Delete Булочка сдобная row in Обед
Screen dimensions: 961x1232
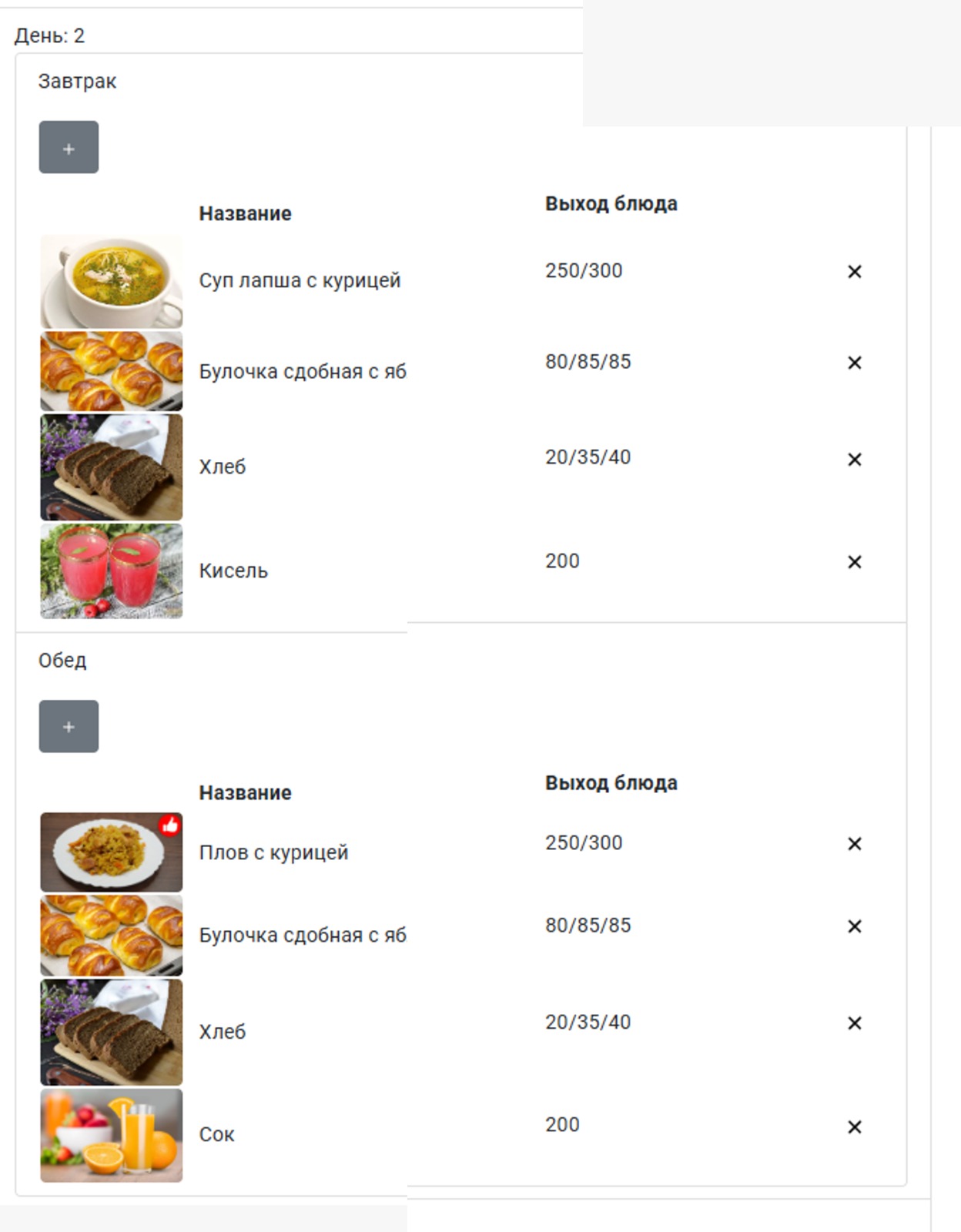coord(854,926)
